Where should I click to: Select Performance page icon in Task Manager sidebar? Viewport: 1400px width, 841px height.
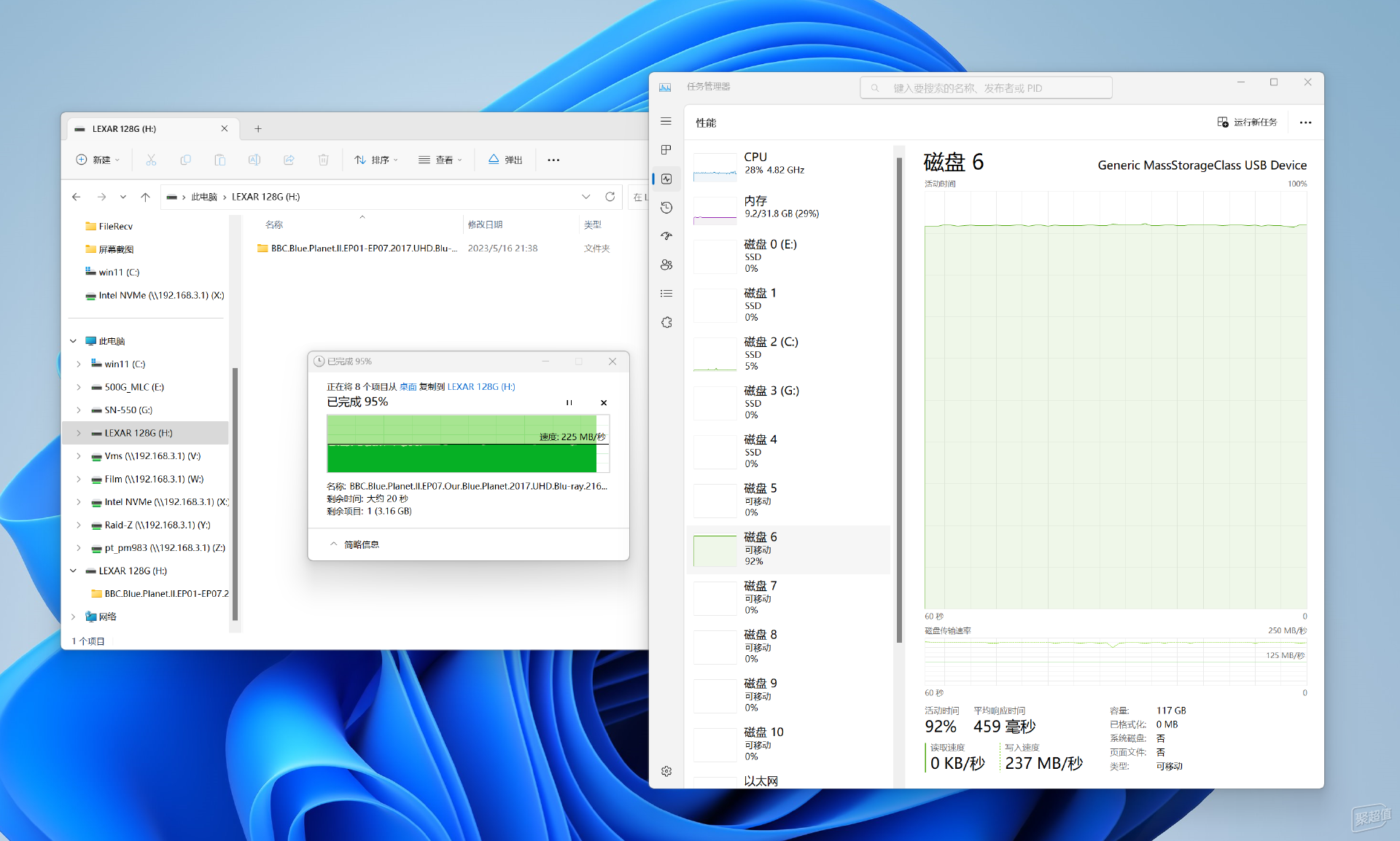666,179
